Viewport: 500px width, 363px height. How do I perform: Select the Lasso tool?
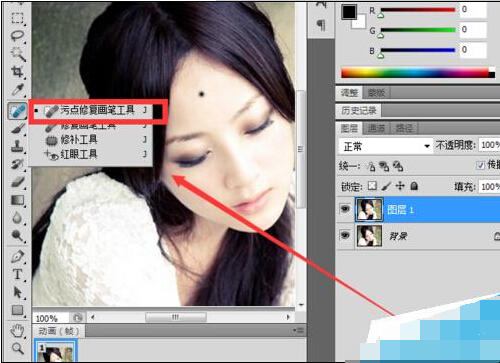17,36
